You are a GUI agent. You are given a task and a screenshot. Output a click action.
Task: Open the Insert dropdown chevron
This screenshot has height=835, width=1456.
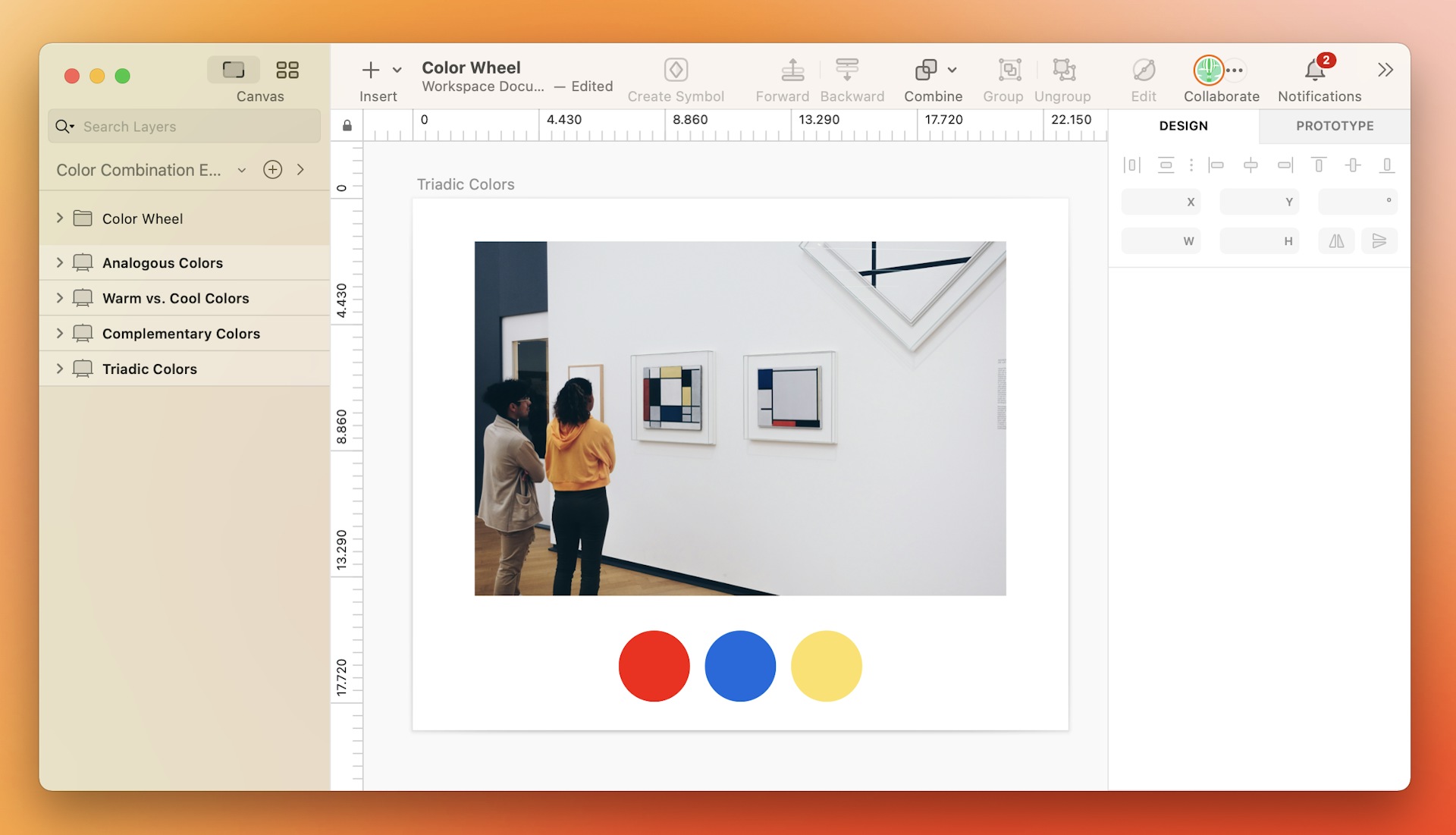(x=397, y=69)
